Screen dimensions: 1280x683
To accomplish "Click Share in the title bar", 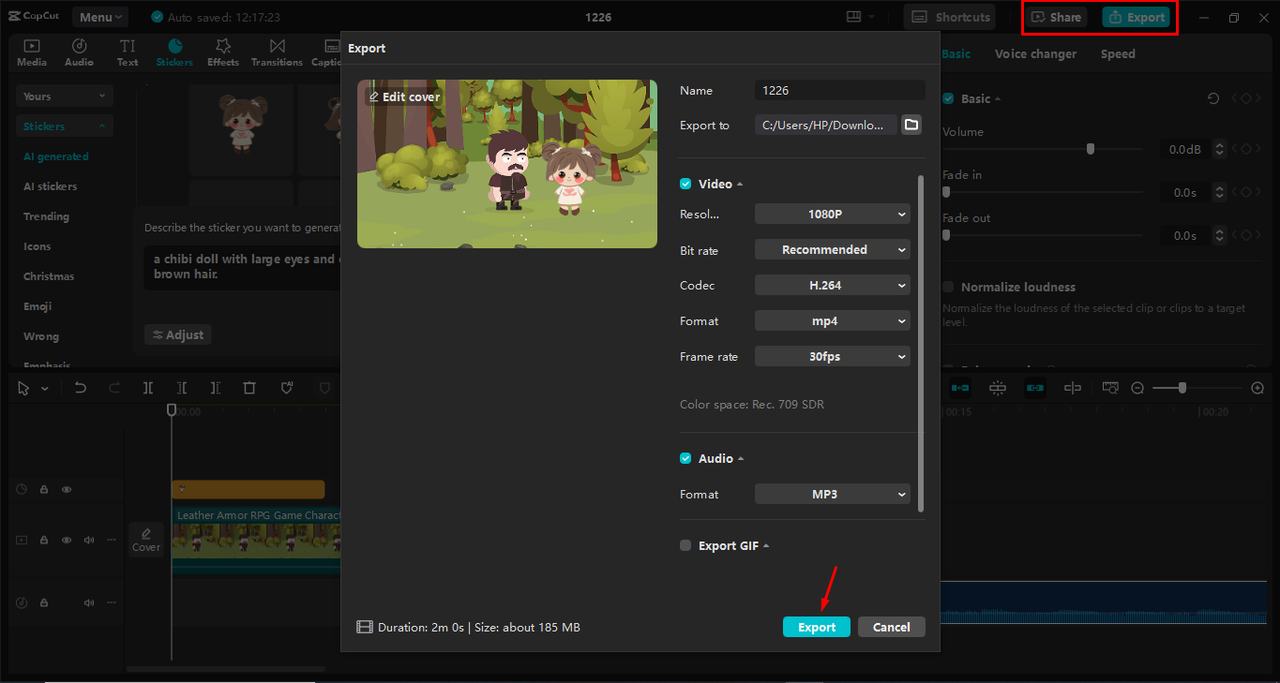I will [1056, 17].
